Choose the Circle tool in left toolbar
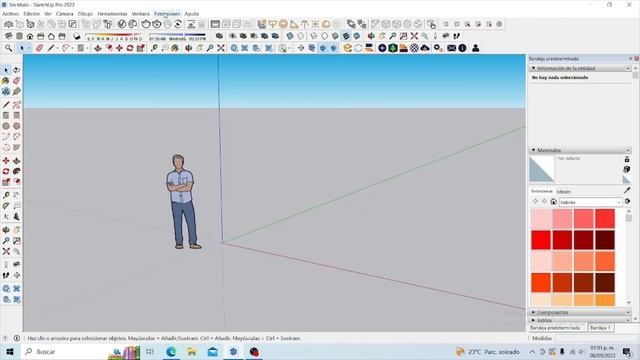Image resolution: width=640 pixels, height=360 pixels. [6, 126]
